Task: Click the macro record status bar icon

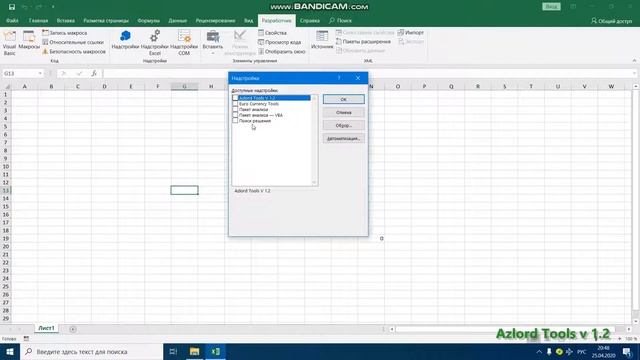Action: 26,339
